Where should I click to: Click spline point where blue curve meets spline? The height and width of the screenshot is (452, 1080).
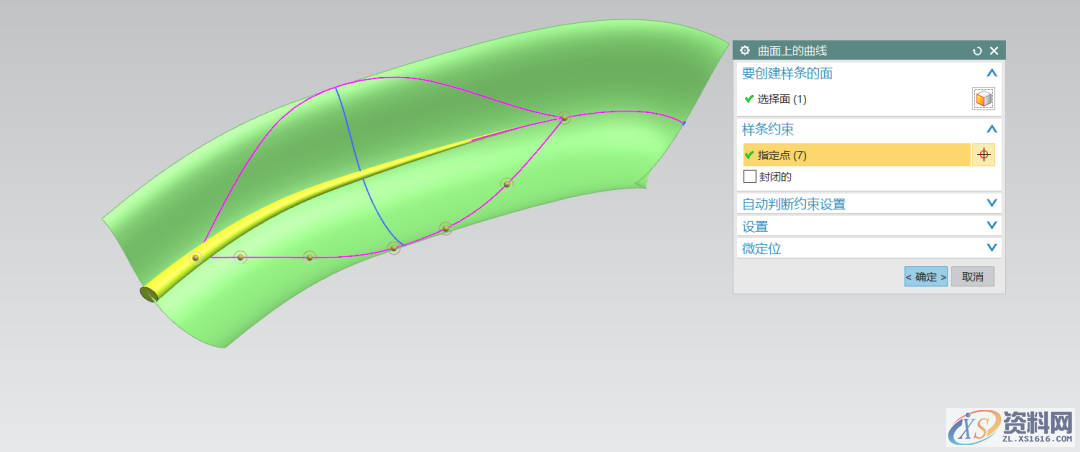(x=395, y=247)
